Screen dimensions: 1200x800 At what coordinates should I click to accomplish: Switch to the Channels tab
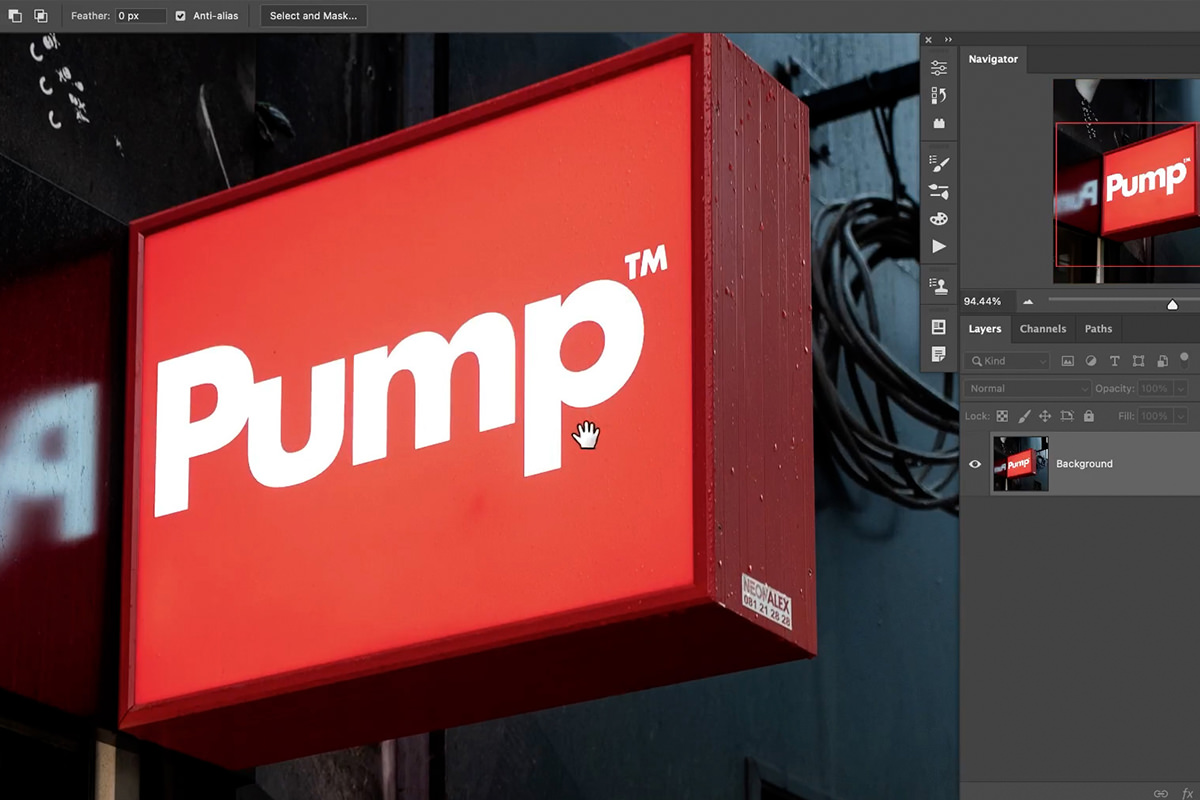pyautogui.click(x=1043, y=328)
